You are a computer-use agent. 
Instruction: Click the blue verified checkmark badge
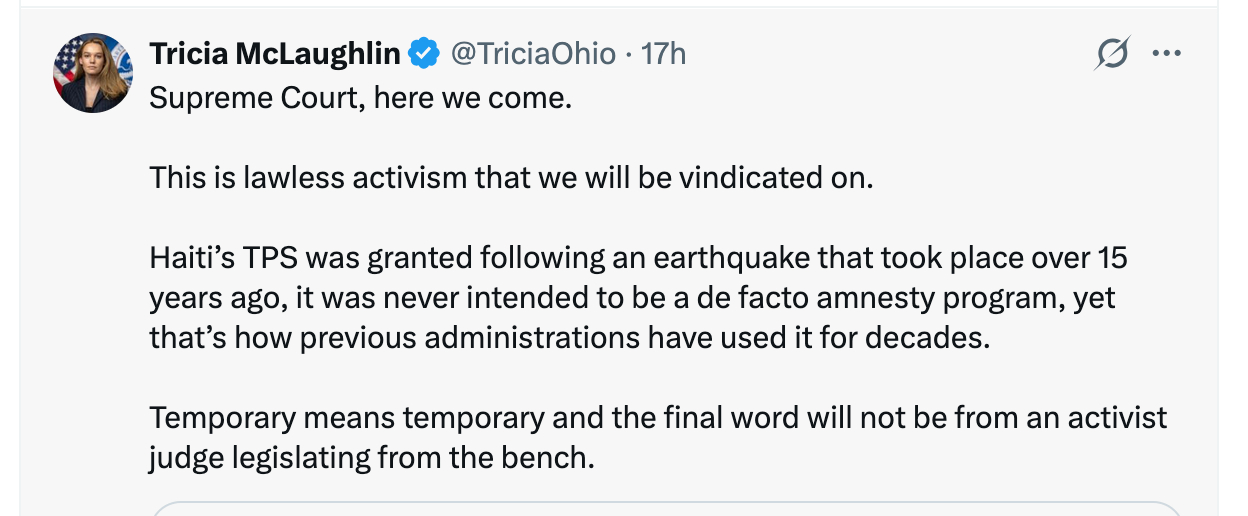[x=425, y=53]
